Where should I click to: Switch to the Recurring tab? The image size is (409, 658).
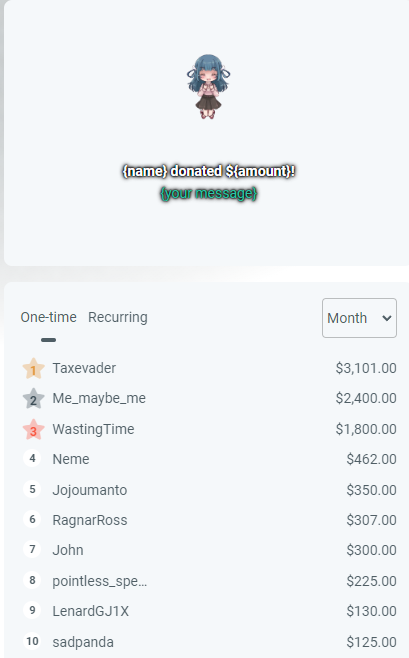click(118, 317)
